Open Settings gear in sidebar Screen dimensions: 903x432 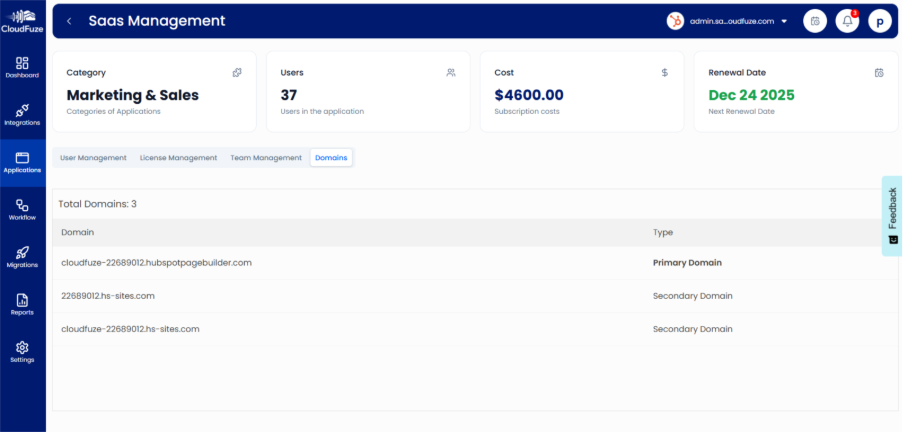22,347
